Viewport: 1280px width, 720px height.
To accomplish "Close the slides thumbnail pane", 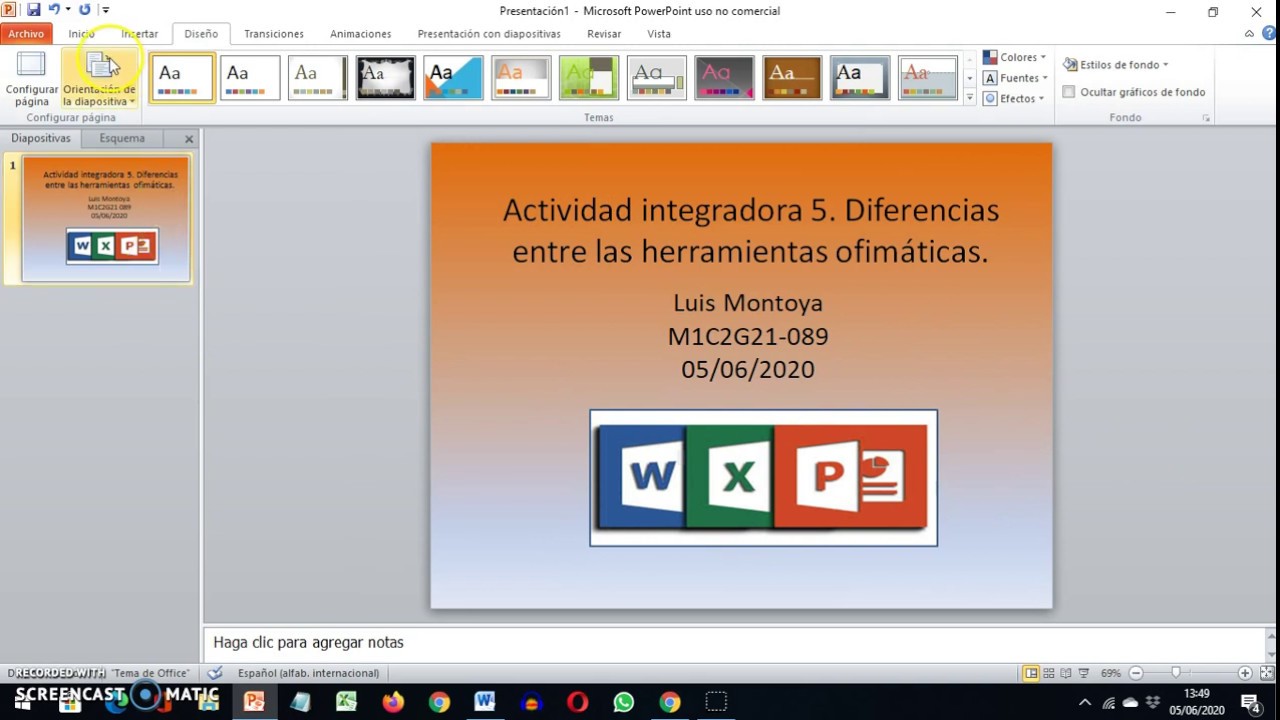I will coord(189,139).
